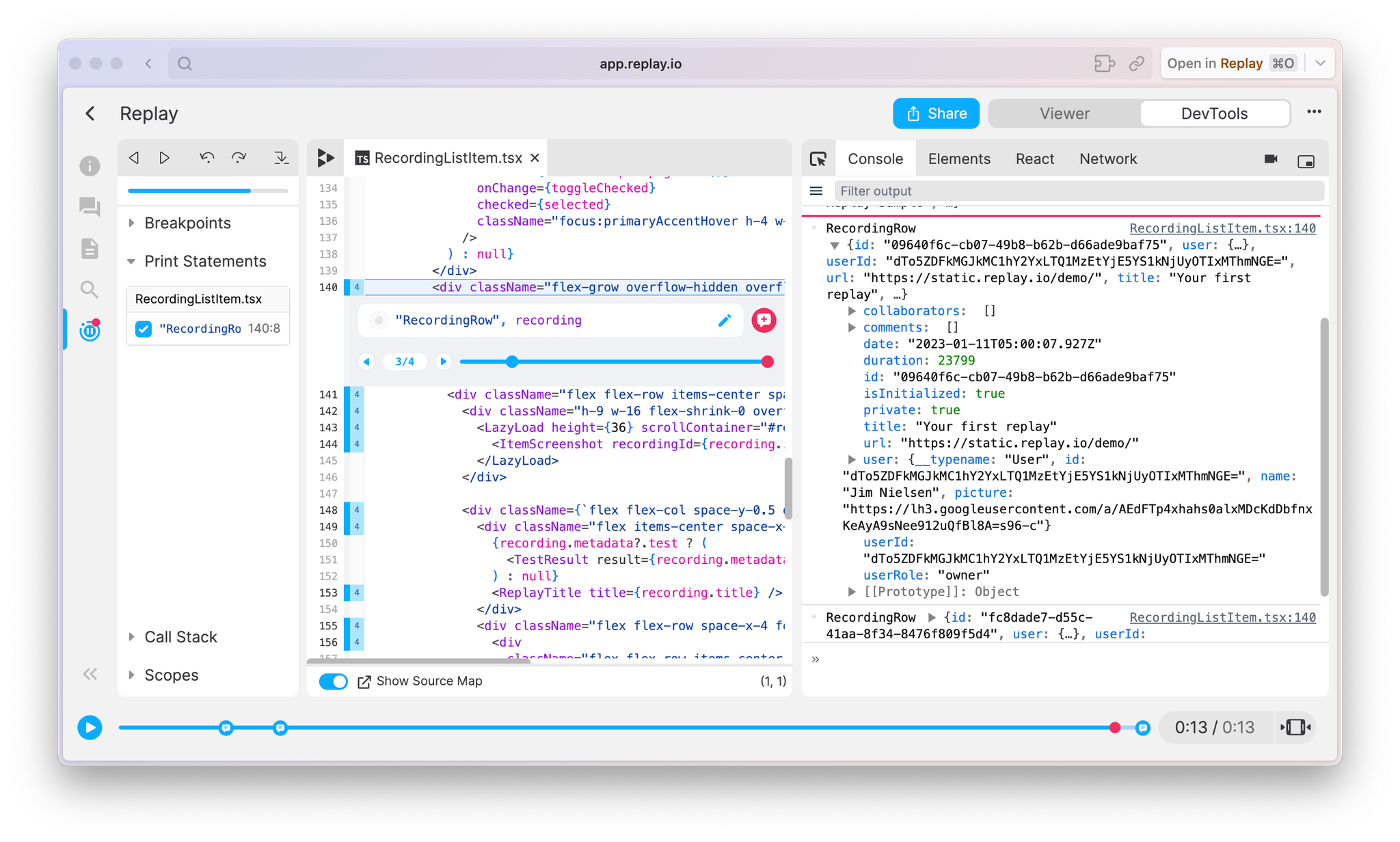
Task: Close the RecordingListItem.tsx tab
Action: click(x=535, y=158)
